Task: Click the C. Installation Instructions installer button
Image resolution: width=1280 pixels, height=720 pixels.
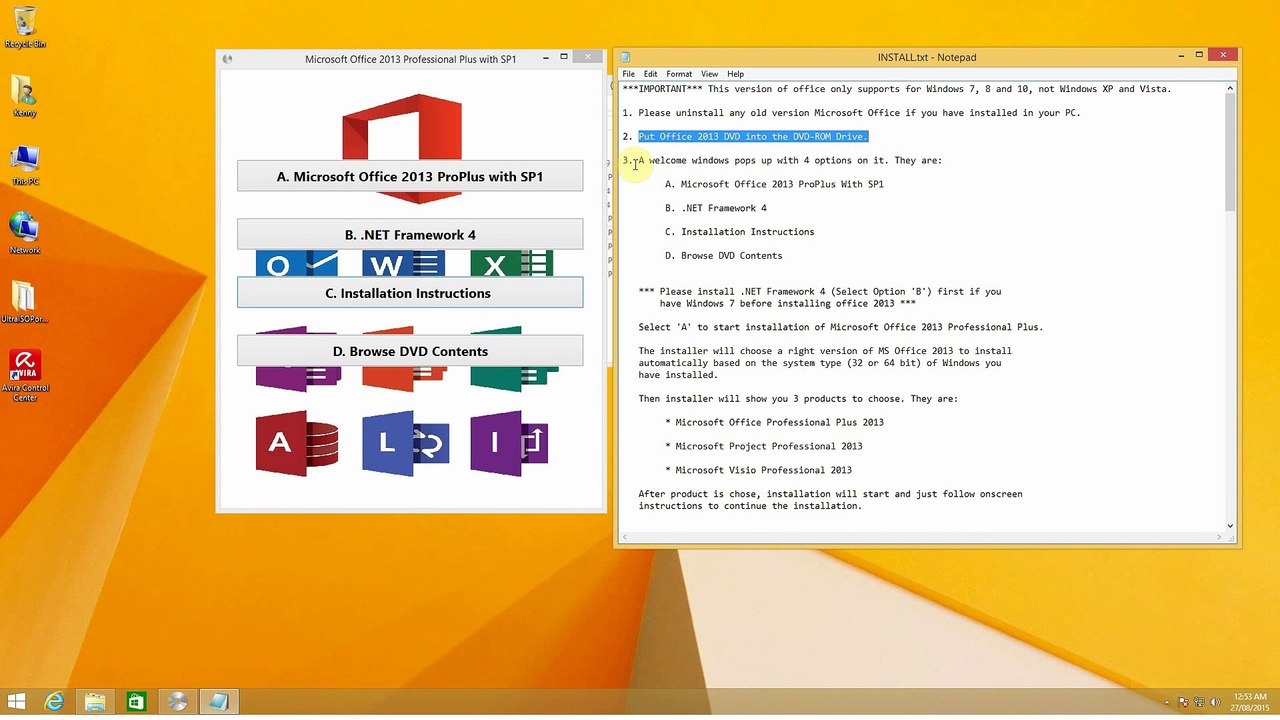Action: pyautogui.click(x=410, y=292)
